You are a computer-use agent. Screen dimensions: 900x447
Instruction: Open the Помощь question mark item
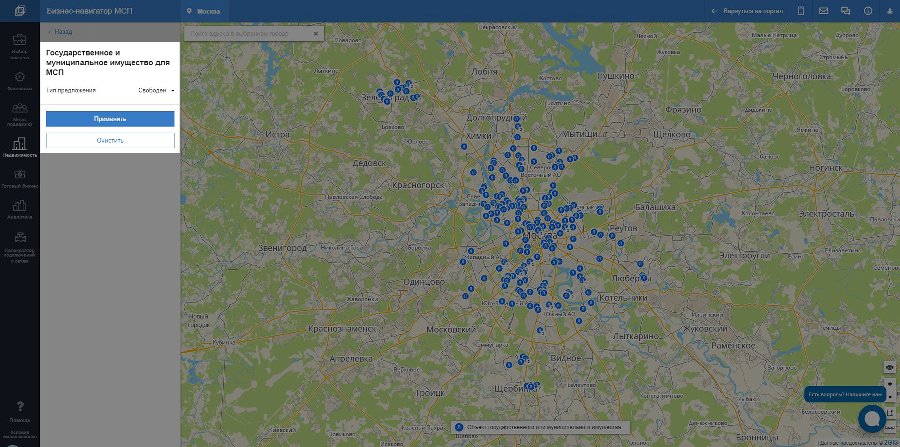coord(20,411)
